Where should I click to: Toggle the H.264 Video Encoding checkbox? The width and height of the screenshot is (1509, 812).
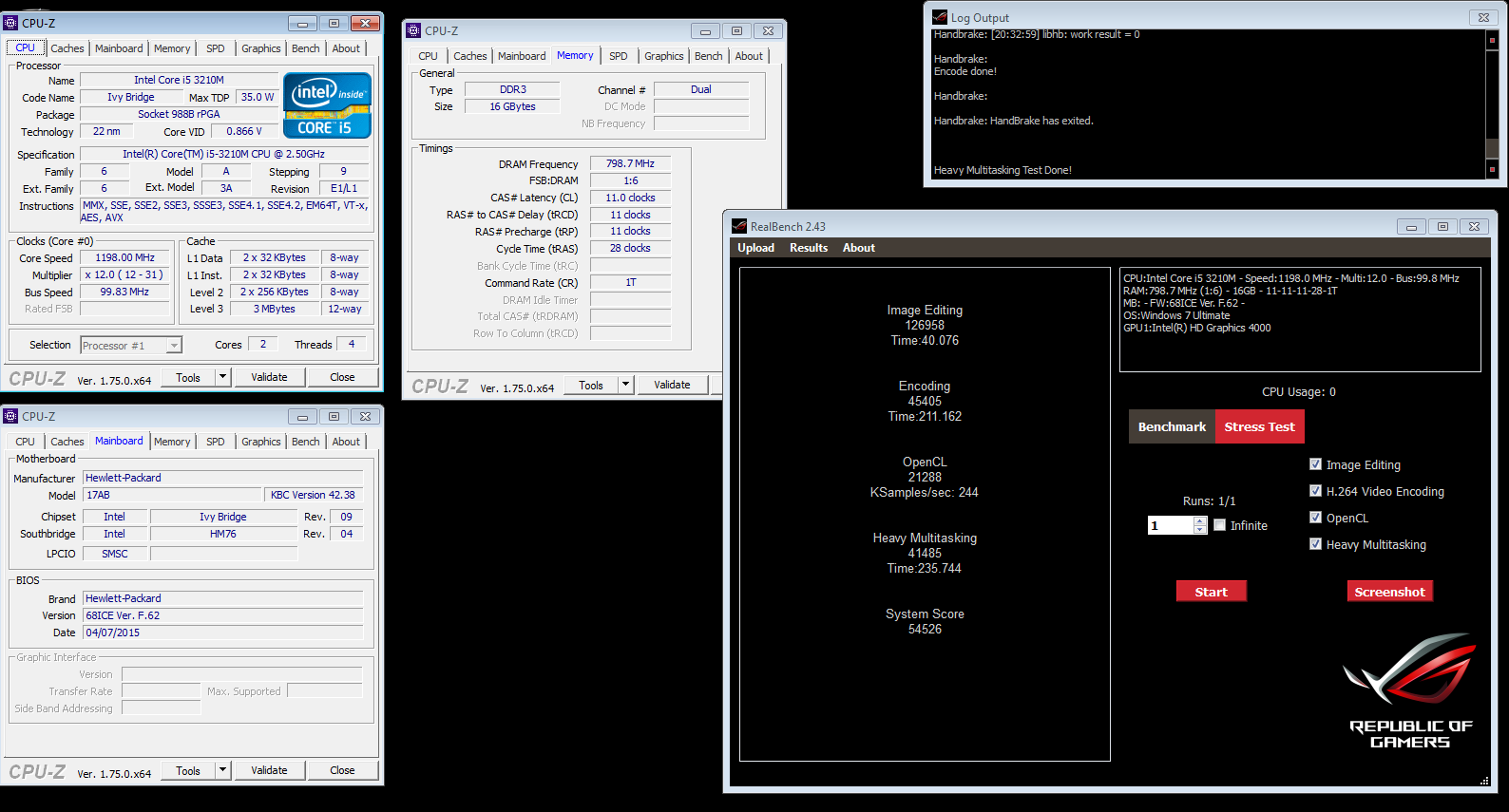tap(1315, 491)
